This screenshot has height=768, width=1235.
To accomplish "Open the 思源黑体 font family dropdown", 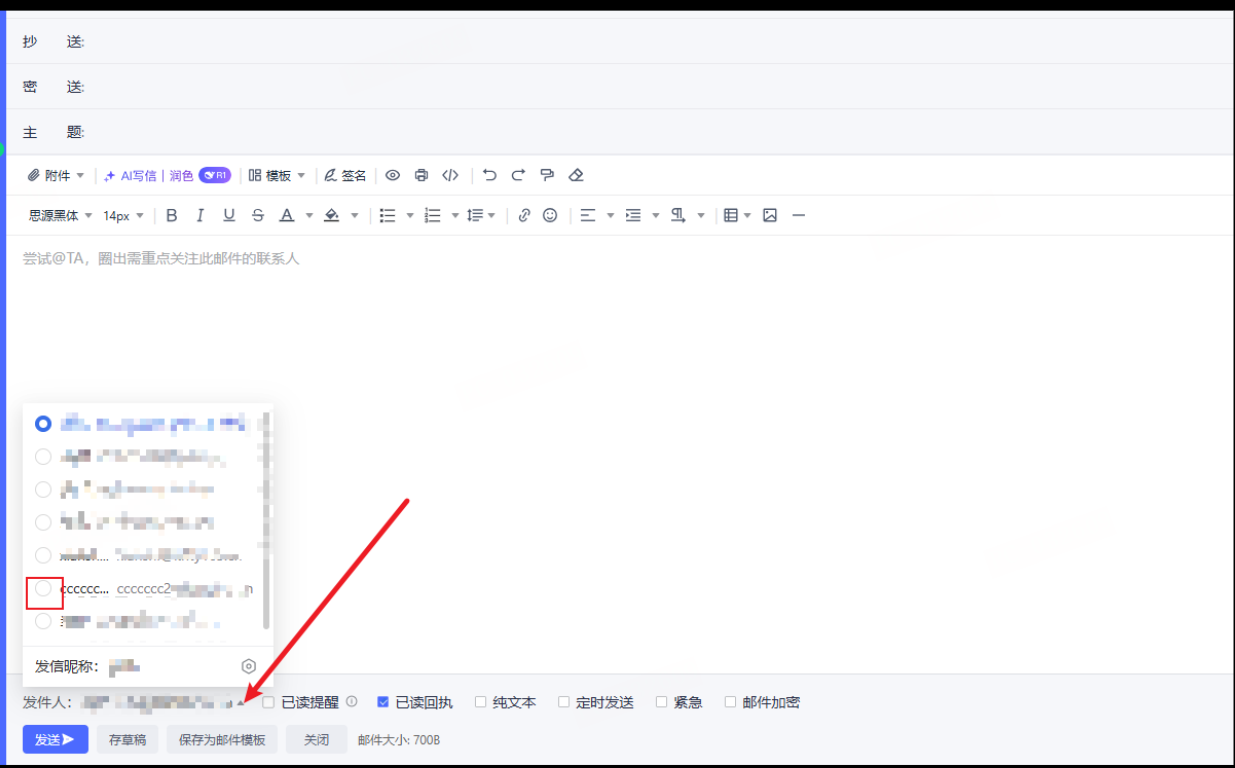I will click(x=60, y=215).
